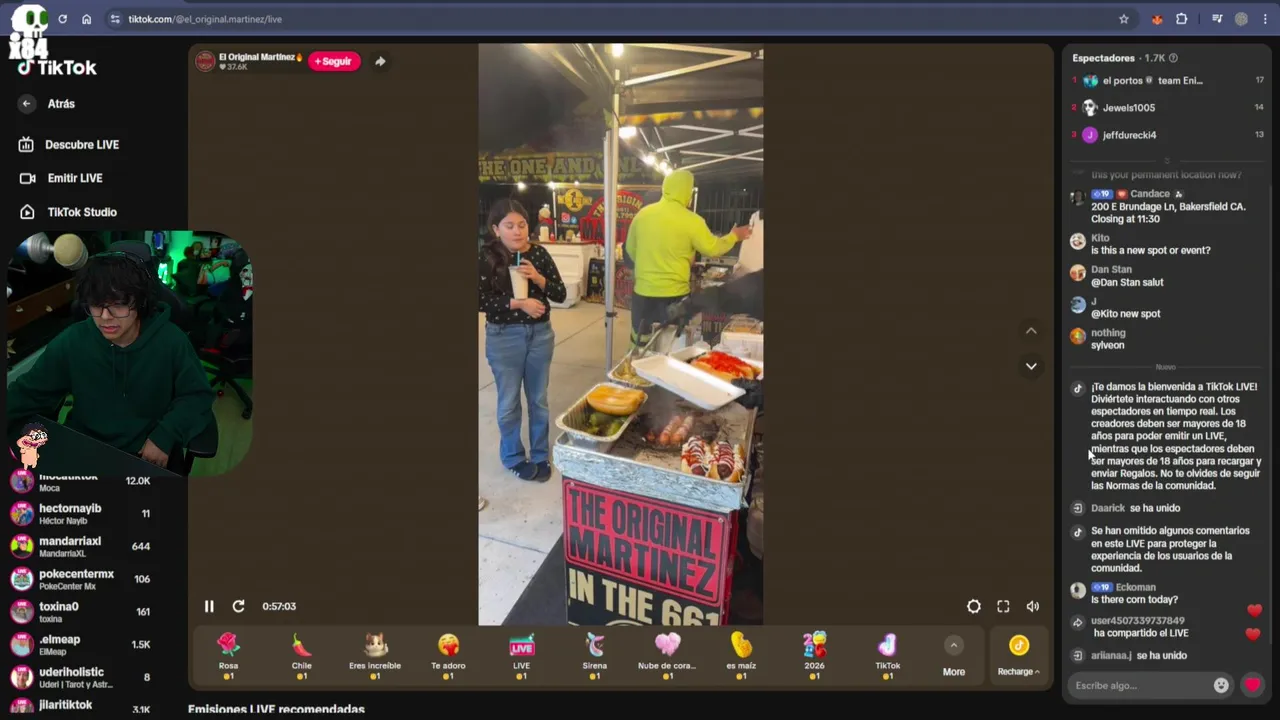The image size is (1280, 720).
Task: Pause the live video
Action: coord(209,606)
